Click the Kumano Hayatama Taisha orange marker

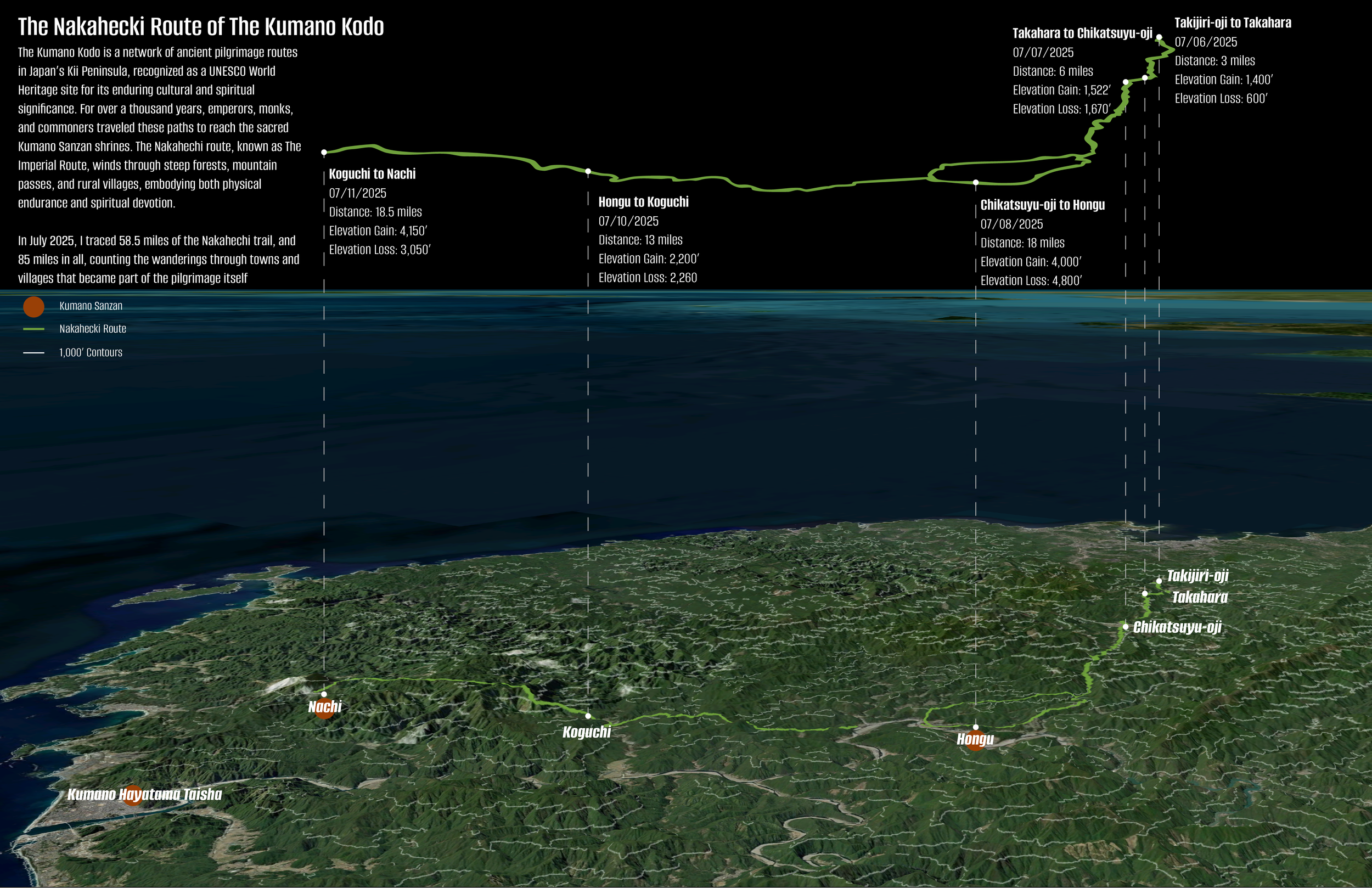(x=133, y=795)
